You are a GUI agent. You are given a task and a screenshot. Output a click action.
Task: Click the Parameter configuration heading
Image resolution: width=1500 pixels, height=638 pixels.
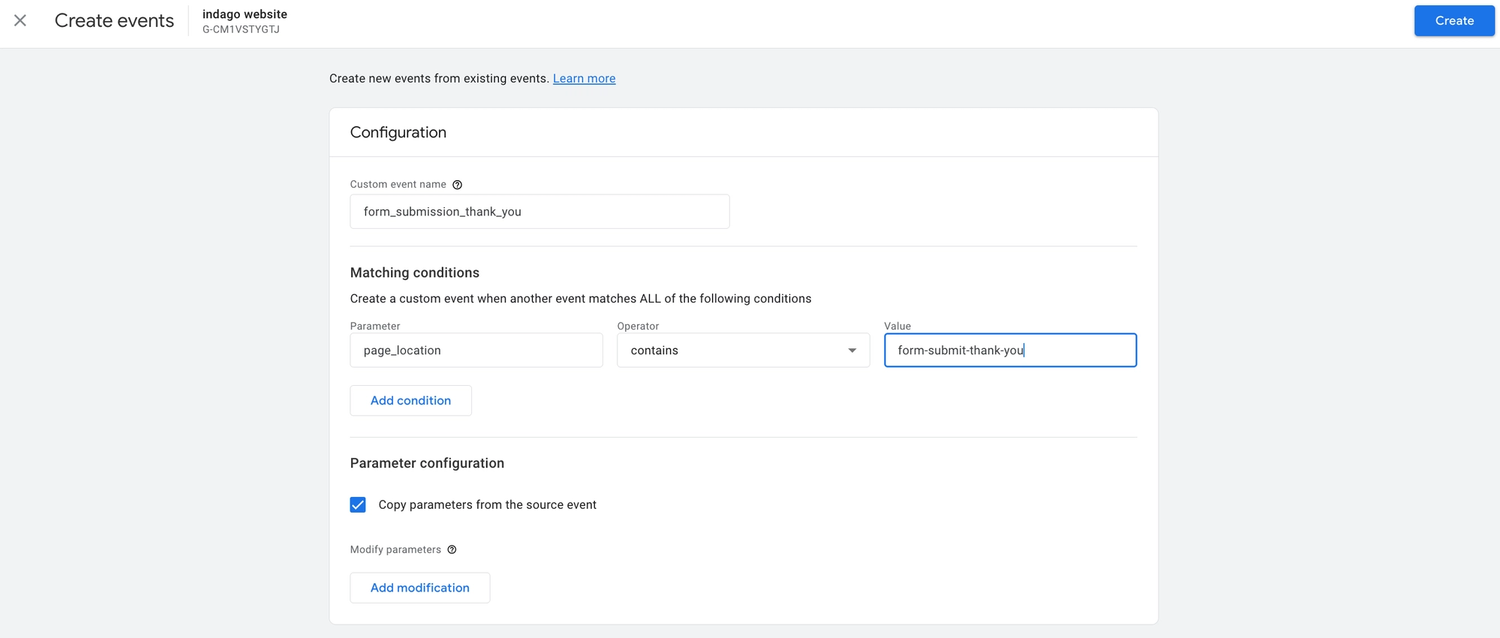pos(427,463)
